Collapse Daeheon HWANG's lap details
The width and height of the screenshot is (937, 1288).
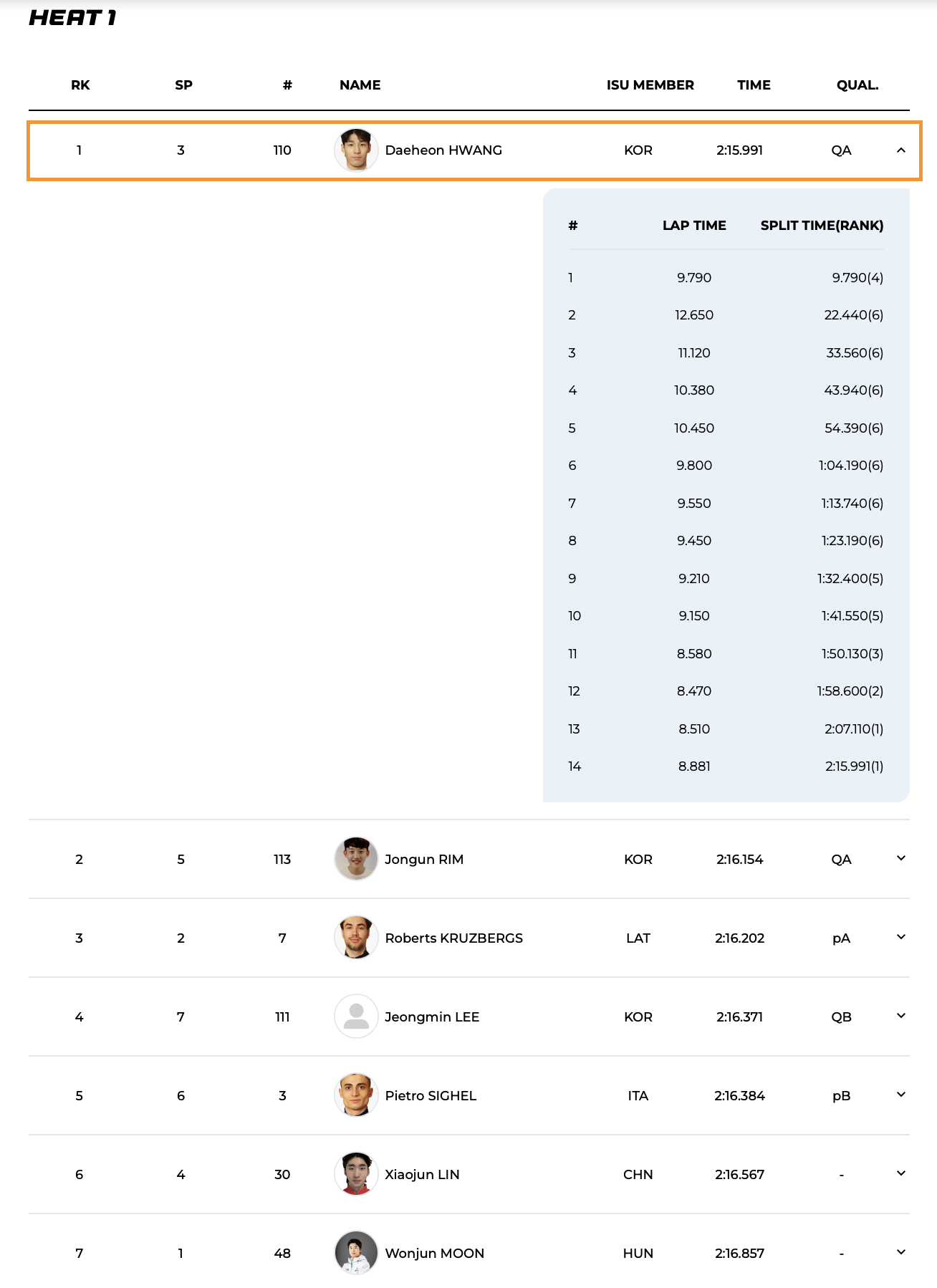point(901,150)
